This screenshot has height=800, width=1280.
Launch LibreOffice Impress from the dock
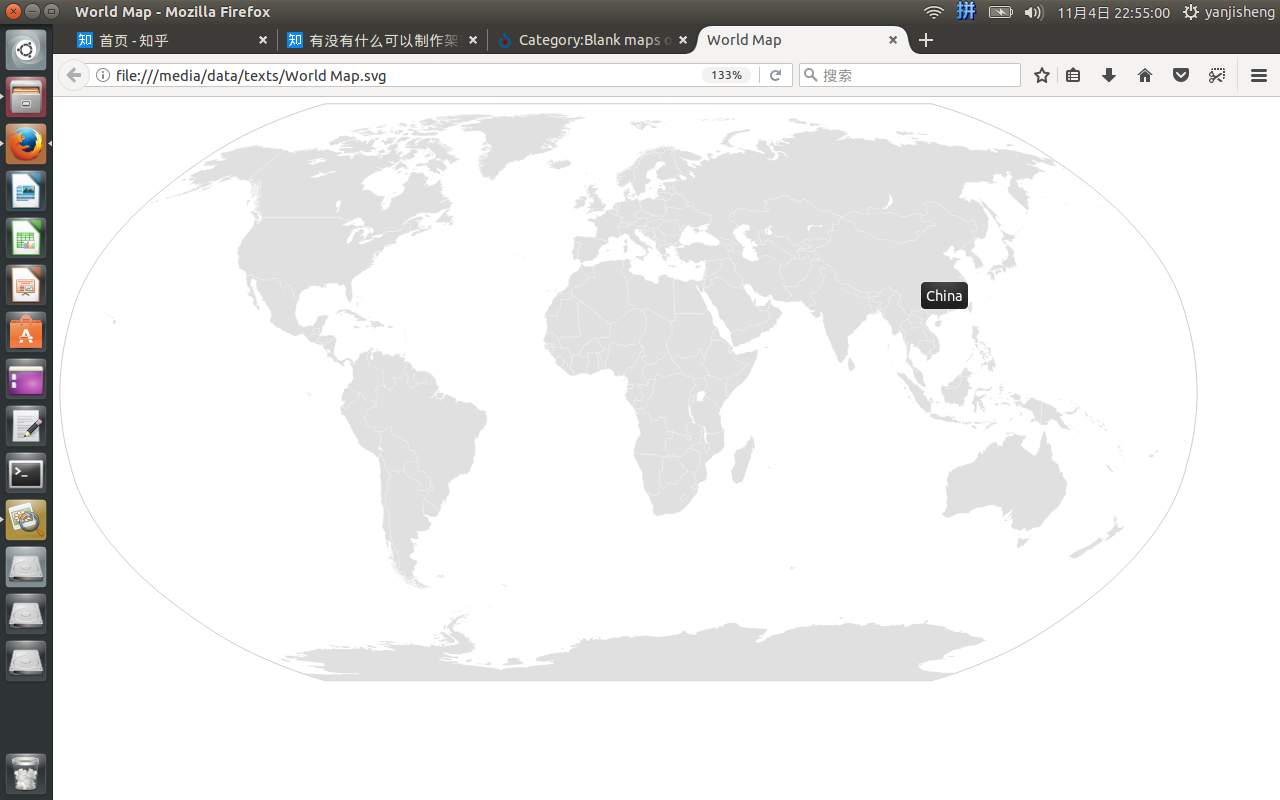point(26,285)
